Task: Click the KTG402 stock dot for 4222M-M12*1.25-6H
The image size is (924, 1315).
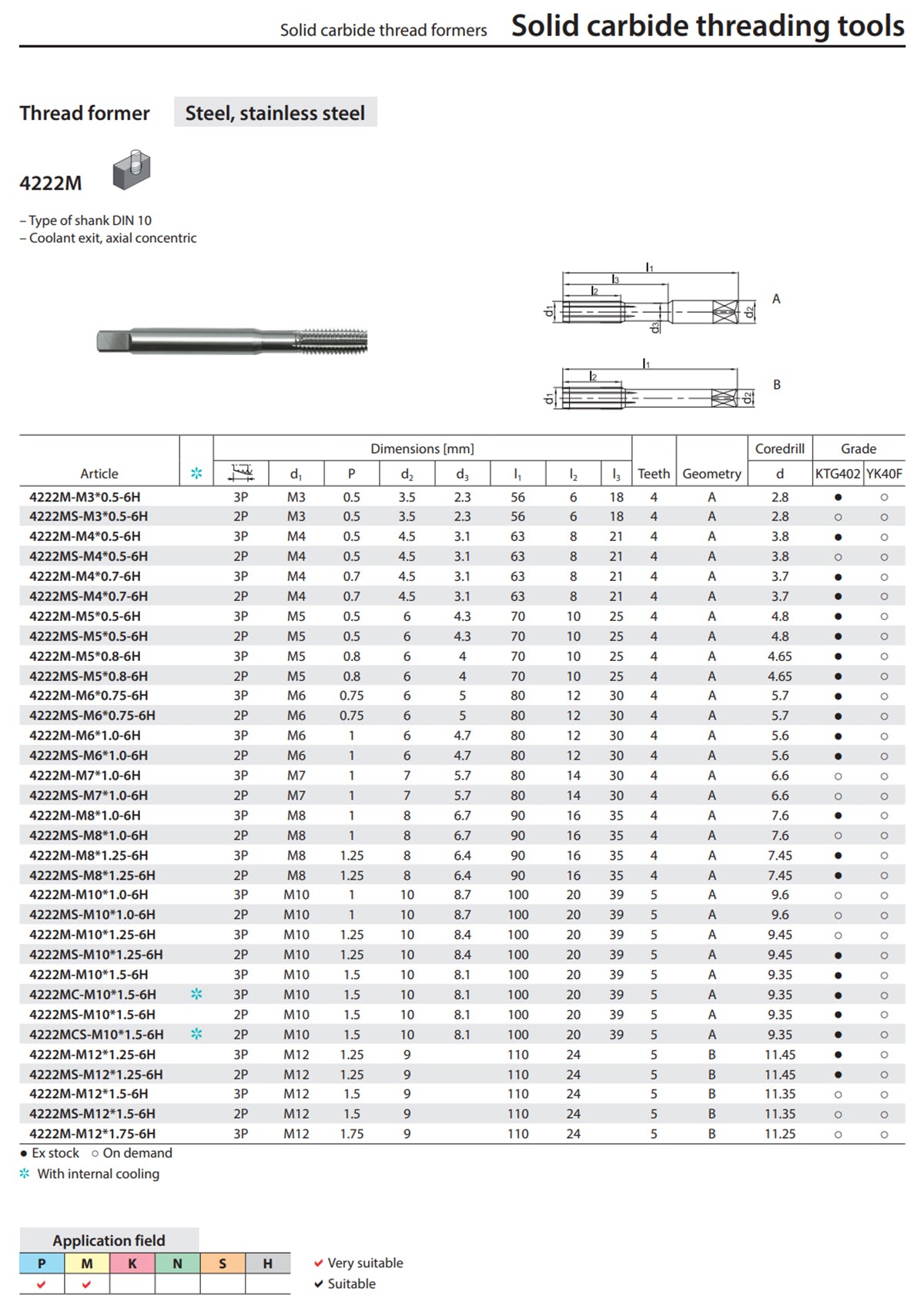Action: click(x=838, y=1055)
